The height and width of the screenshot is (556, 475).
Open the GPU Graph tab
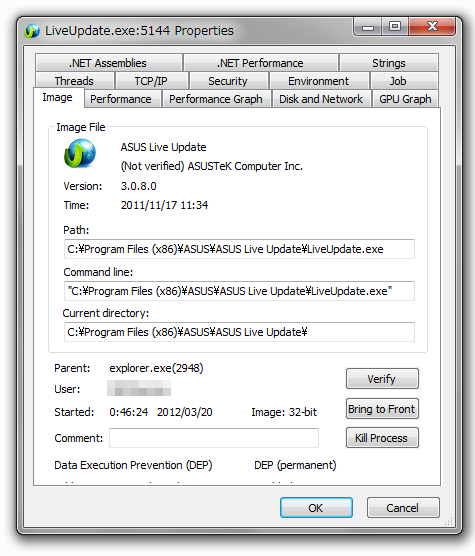pos(405,99)
